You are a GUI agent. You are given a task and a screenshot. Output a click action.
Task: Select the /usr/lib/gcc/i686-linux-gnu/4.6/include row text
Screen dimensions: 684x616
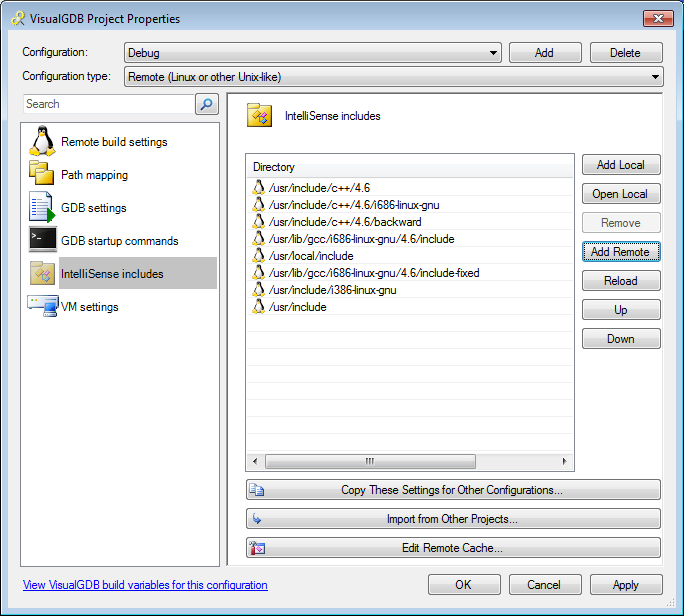(362, 239)
